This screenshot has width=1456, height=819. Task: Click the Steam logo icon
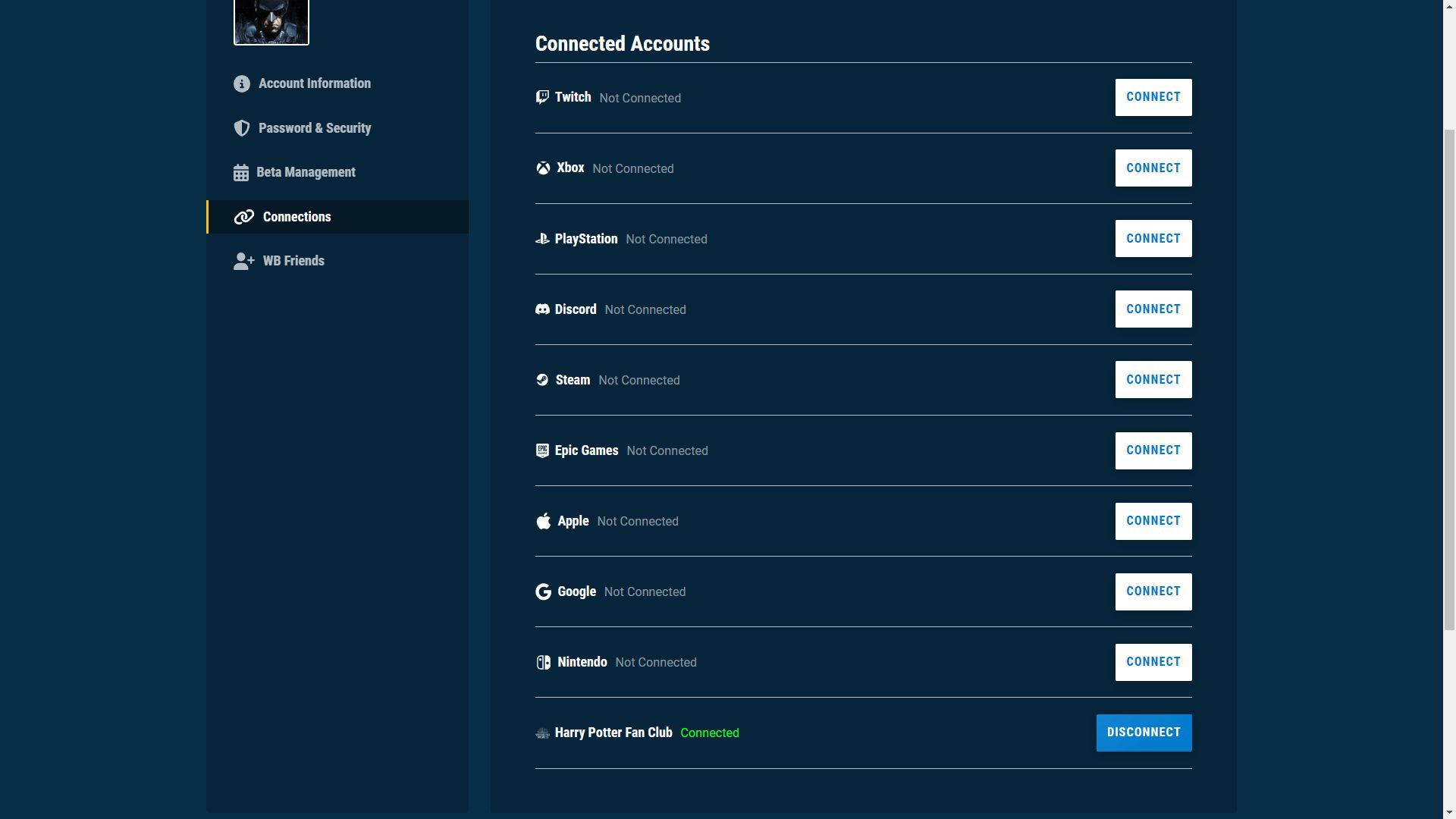coord(542,380)
